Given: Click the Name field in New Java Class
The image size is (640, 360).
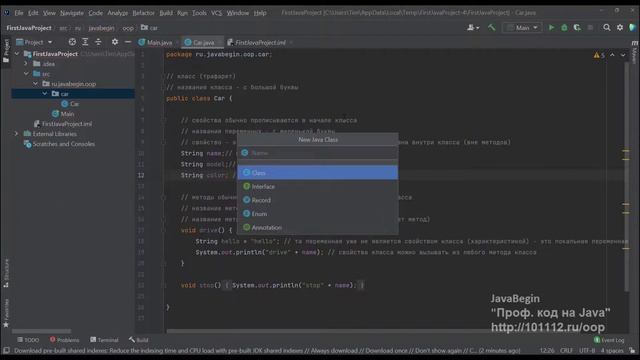Looking at the screenshot, I should pyautogui.click(x=318, y=153).
